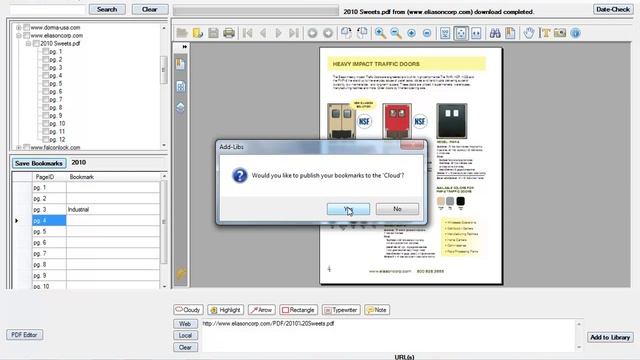
Task: Check the www.eliasoncorp.com checkbox
Action: point(27,36)
